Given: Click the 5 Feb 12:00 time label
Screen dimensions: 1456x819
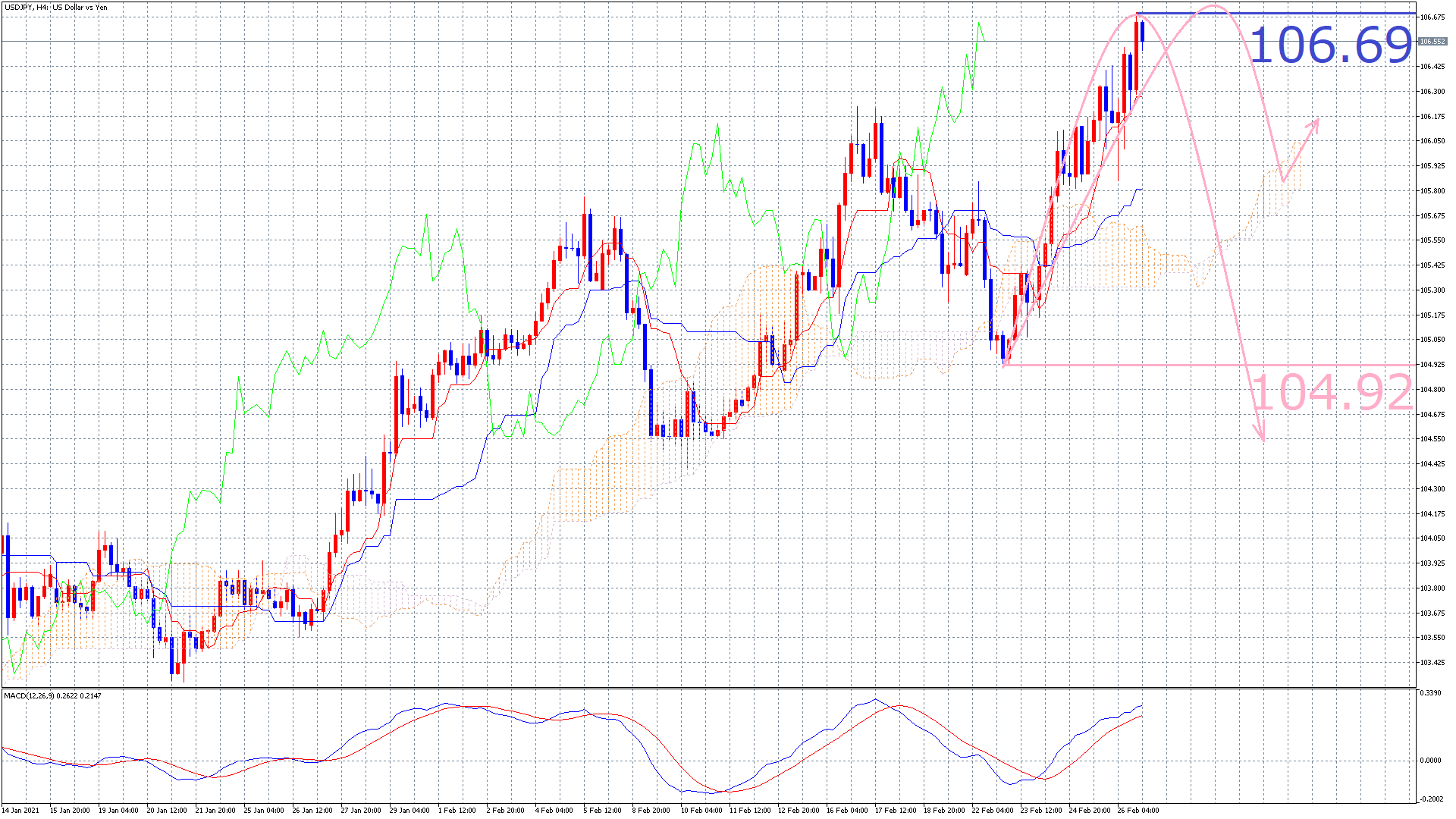Looking at the screenshot, I should coord(603,810).
